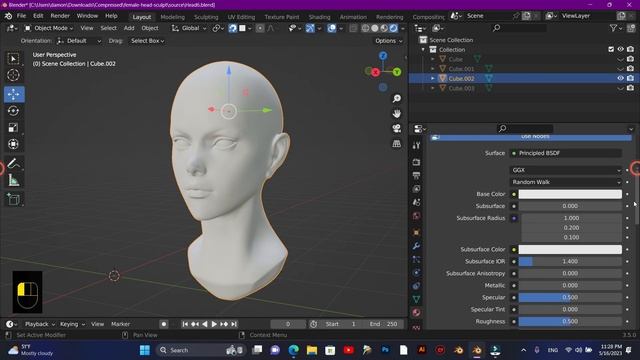Open the Object Data properties tab
640x360 pixels.
point(416,299)
